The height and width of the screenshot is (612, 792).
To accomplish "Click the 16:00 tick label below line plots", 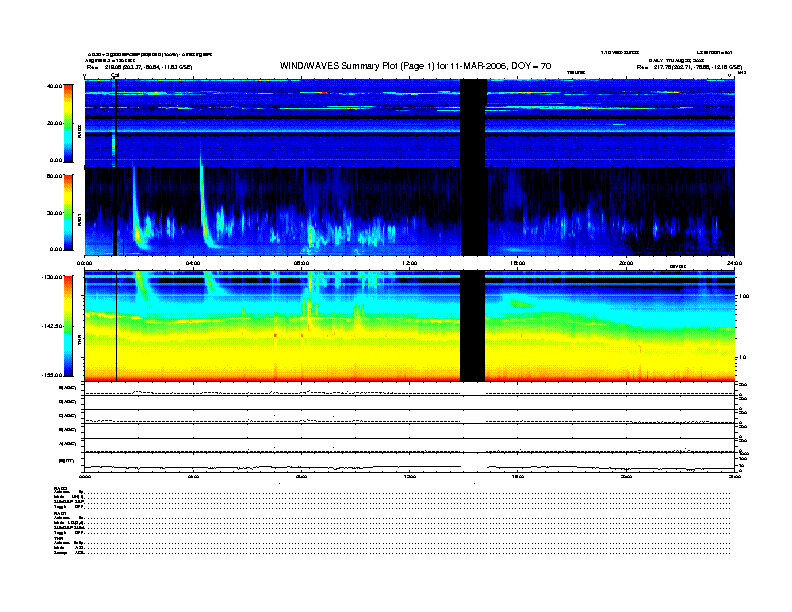I will (518, 477).
